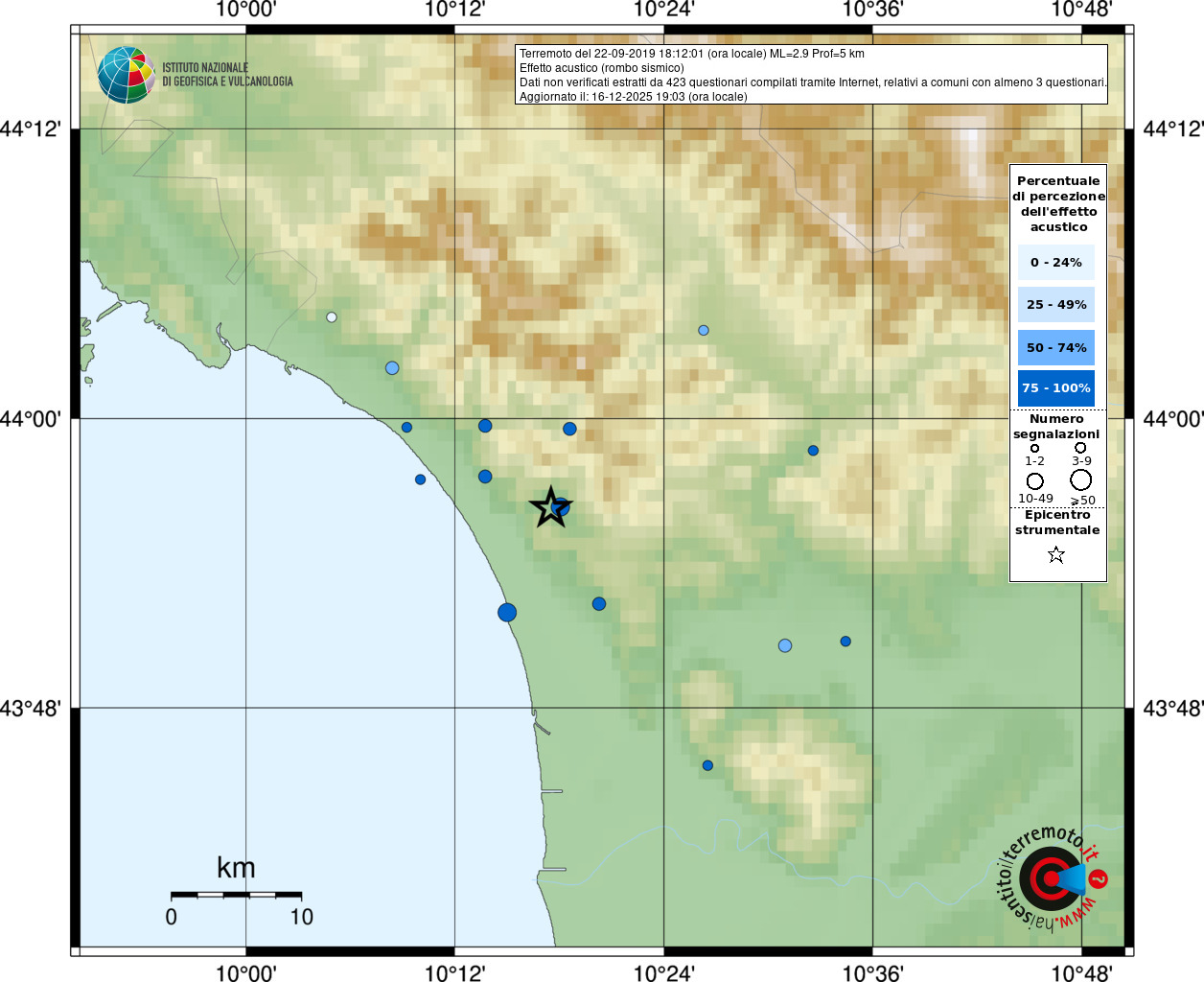Click the 50 - 74% legend color swatch
The height and width of the screenshot is (982, 1204).
tap(1056, 347)
